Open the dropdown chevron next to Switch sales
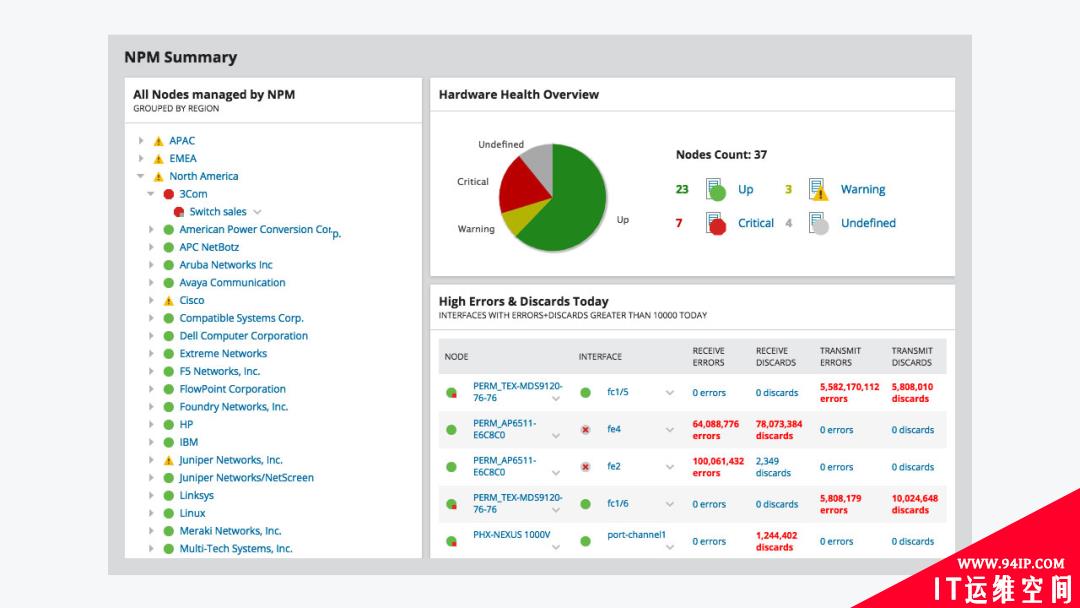The image size is (1080, 608). (257, 212)
